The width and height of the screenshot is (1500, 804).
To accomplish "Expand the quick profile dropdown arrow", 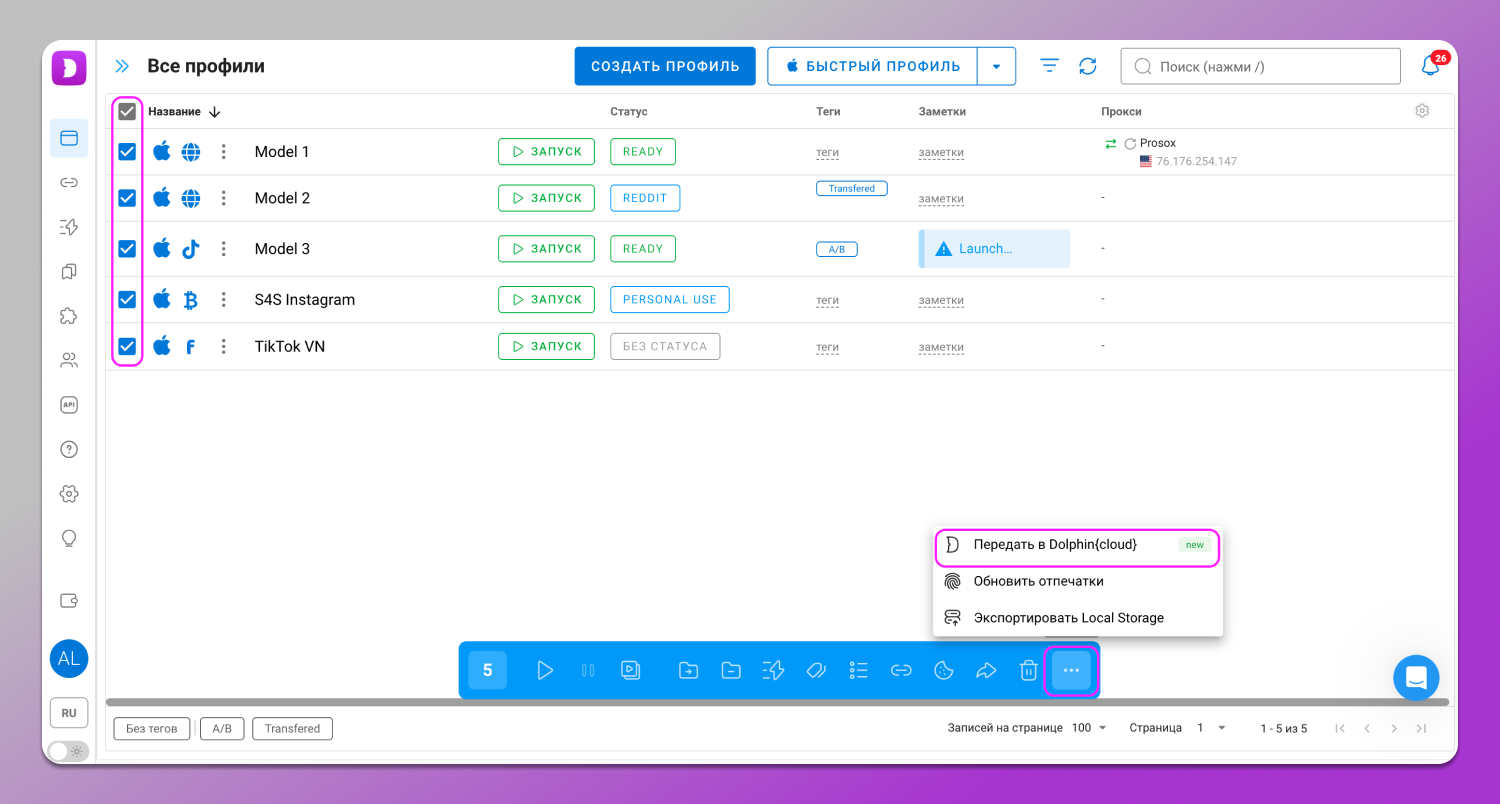I will pyautogui.click(x=996, y=67).
